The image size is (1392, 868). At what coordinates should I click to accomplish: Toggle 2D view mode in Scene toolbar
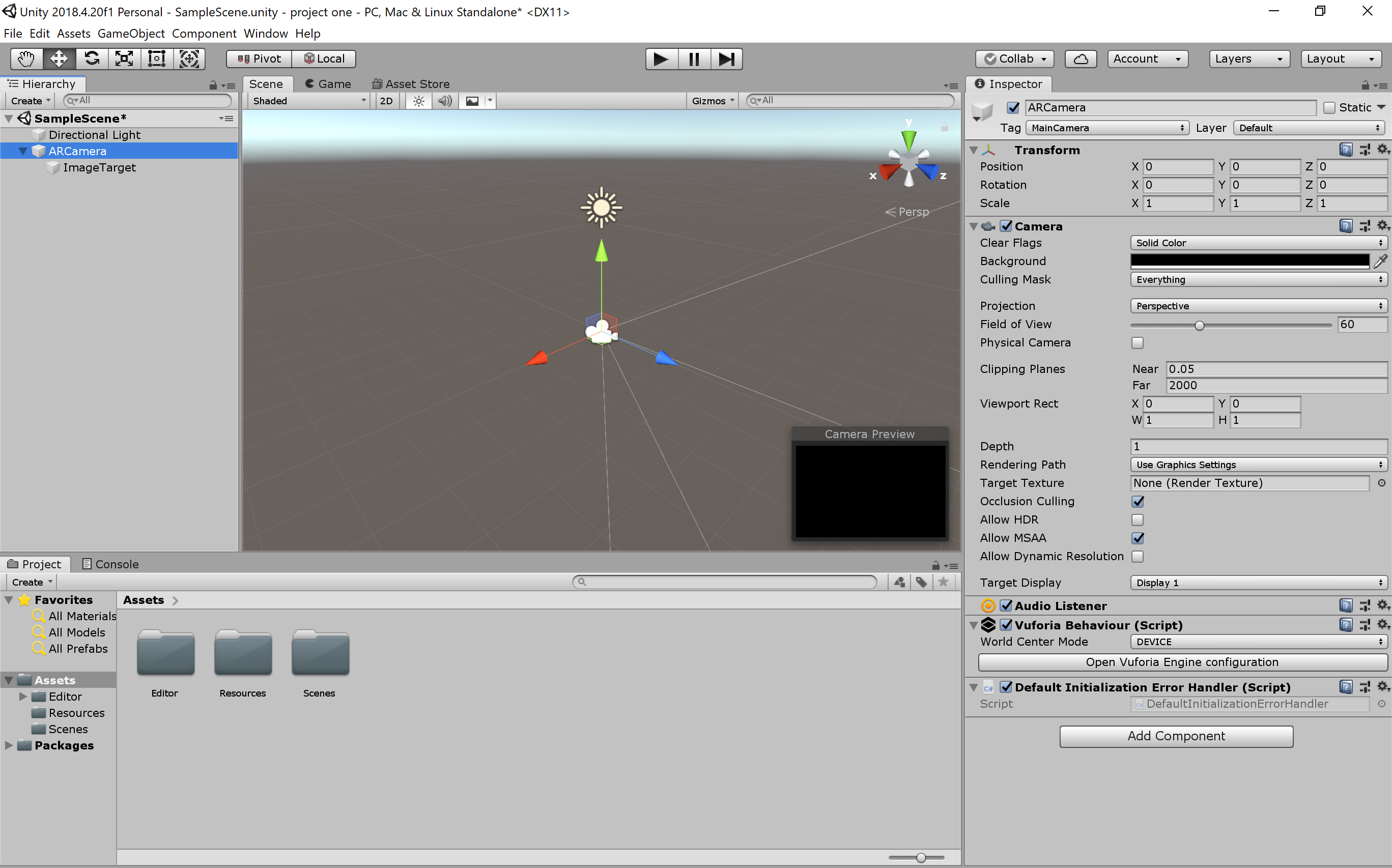coord(386,100)
